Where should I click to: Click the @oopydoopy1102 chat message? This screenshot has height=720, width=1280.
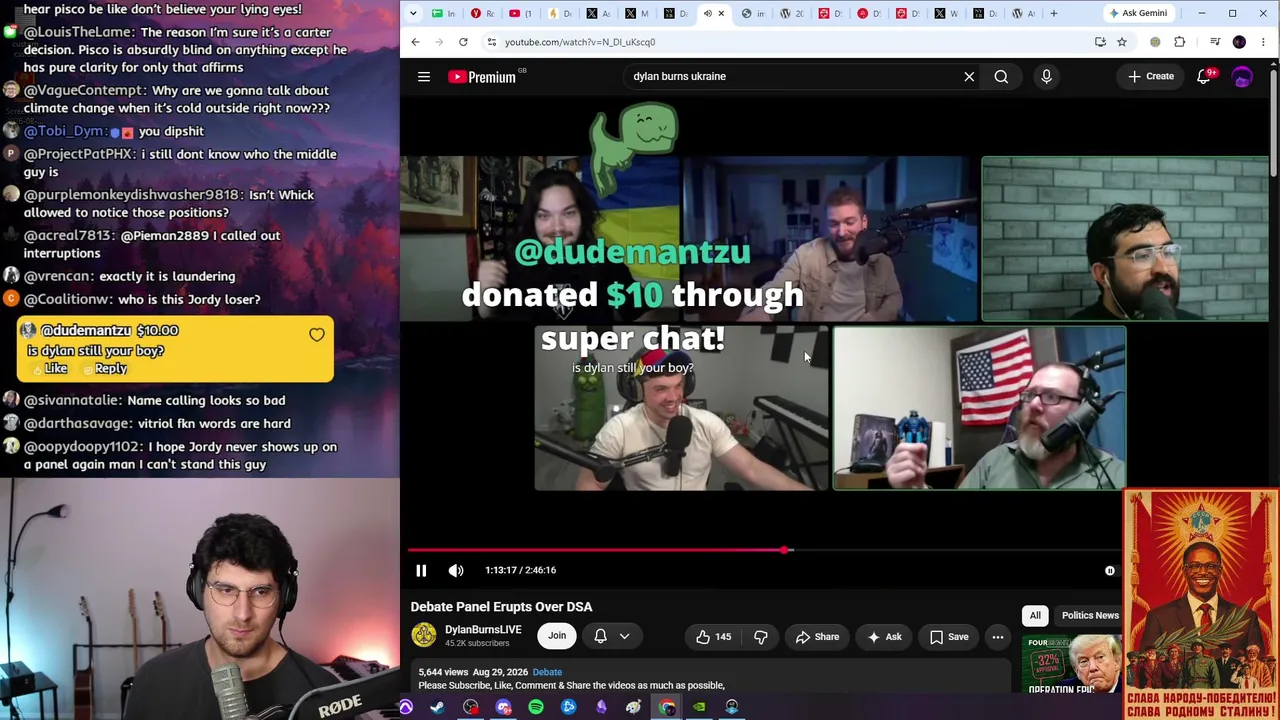pyautogui.click(x=171, y=455)
